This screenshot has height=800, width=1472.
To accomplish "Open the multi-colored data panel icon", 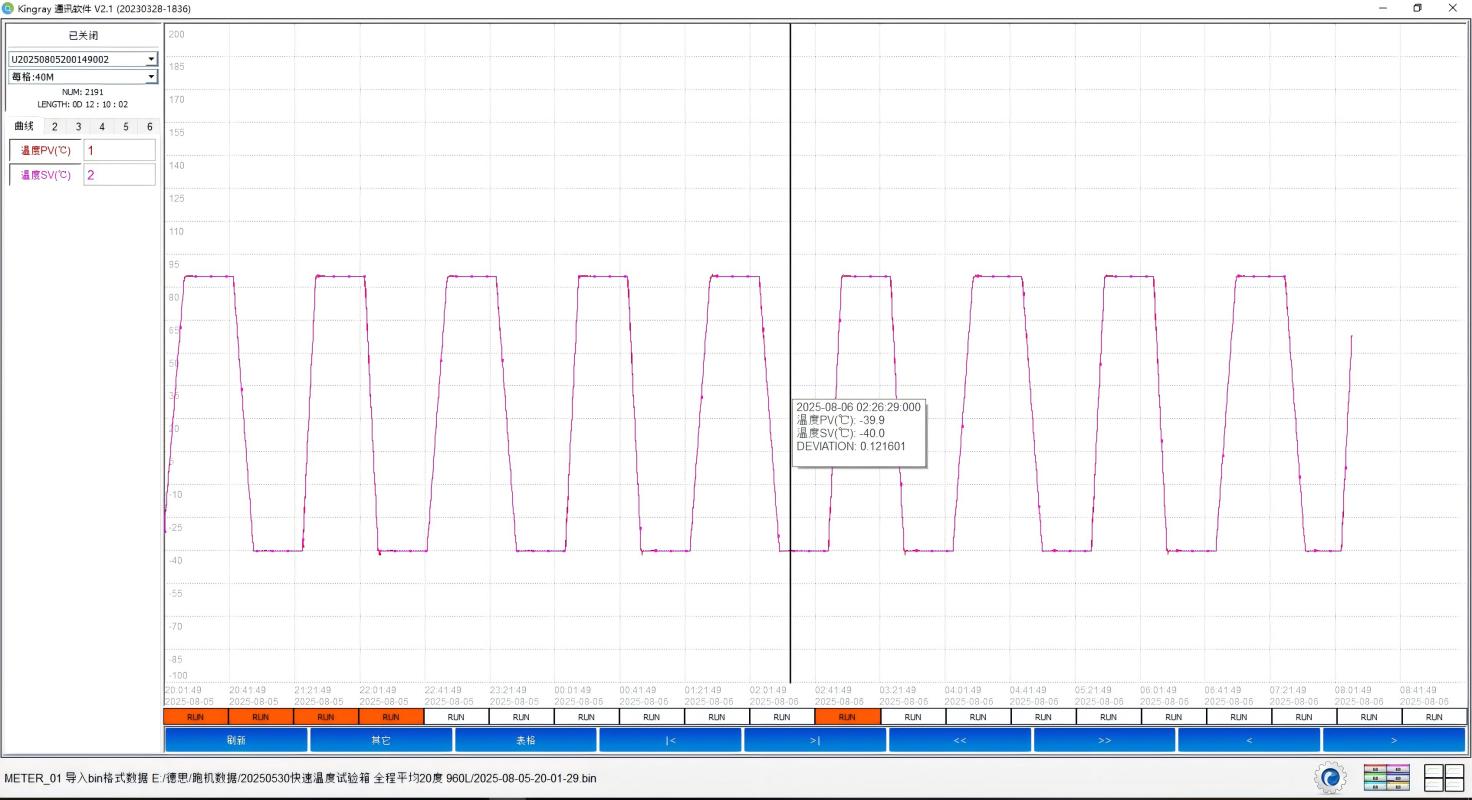I will 1386,777.
